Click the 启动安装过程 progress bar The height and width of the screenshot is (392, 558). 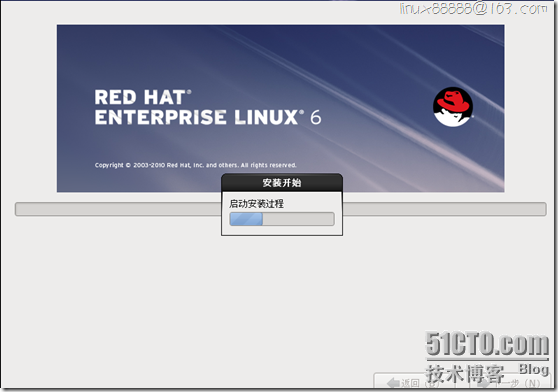coord(282,219)
